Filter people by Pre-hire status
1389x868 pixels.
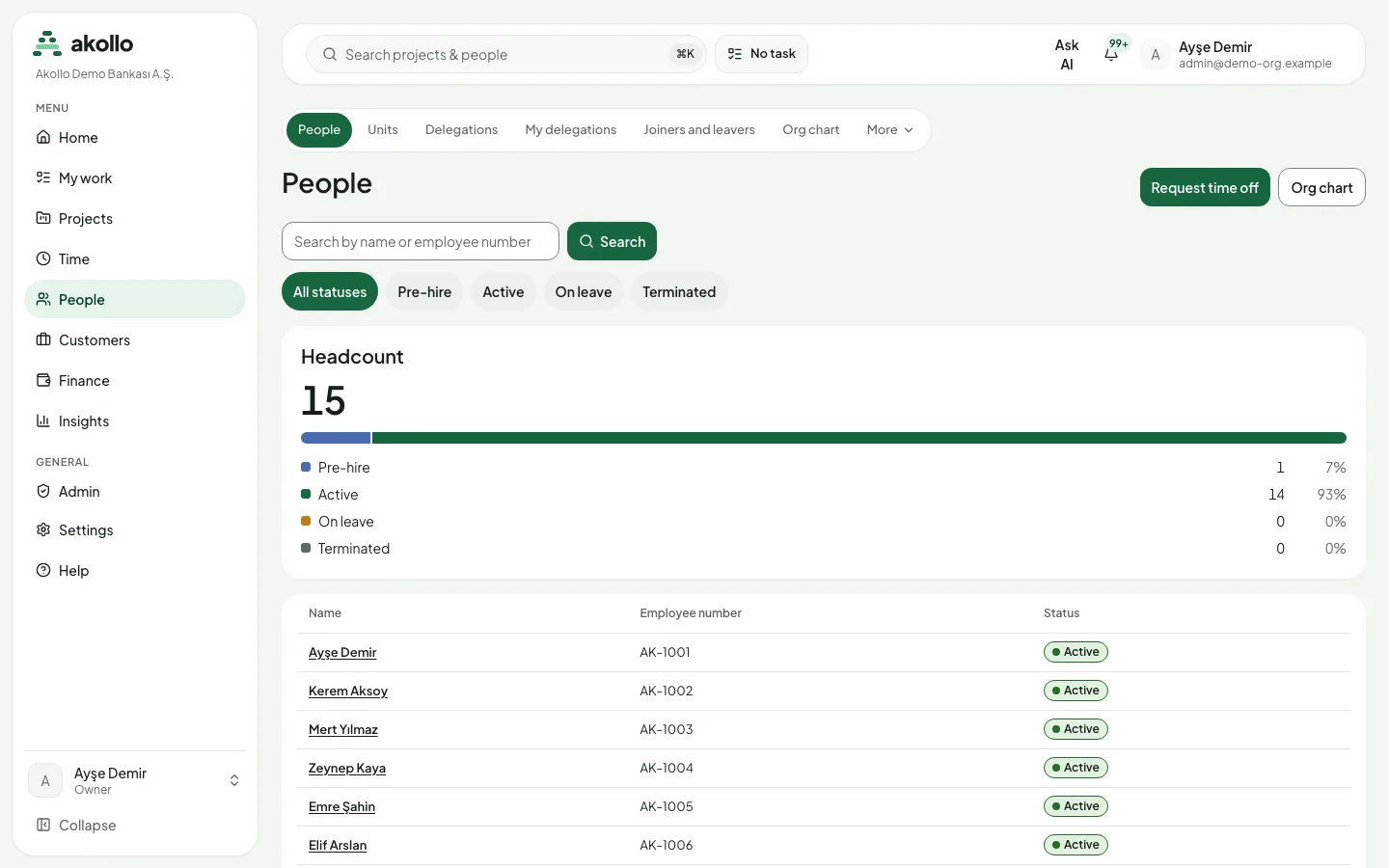pos(424,292)
